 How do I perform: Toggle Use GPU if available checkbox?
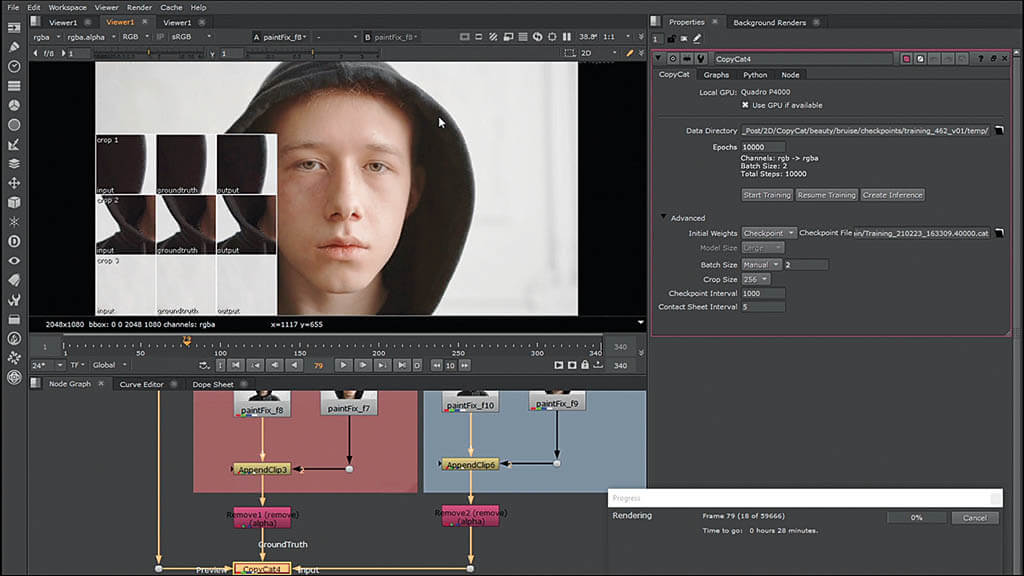[x=746, y=105]
